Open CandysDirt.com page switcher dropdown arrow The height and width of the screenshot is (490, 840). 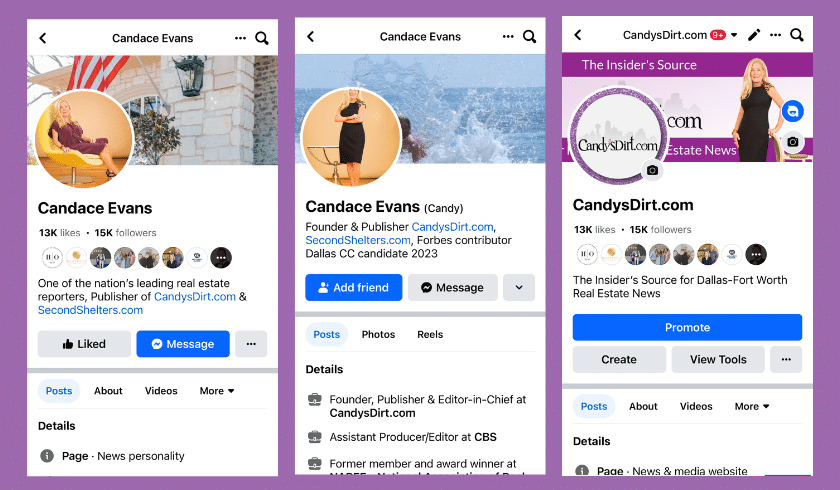734,35
